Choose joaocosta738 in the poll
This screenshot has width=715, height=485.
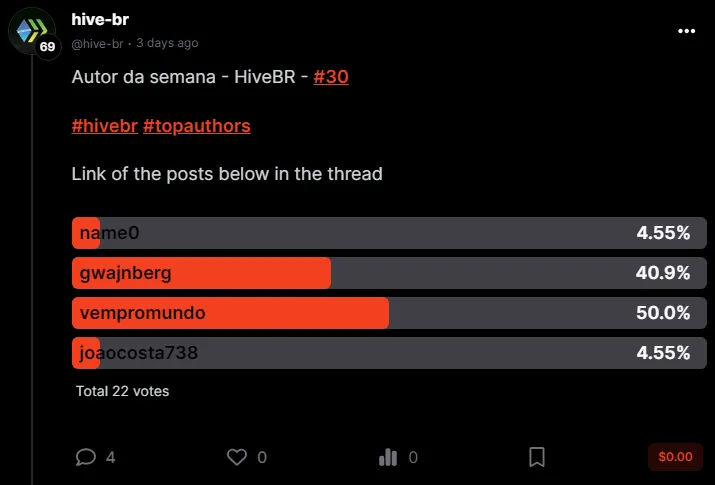[389, 353]
